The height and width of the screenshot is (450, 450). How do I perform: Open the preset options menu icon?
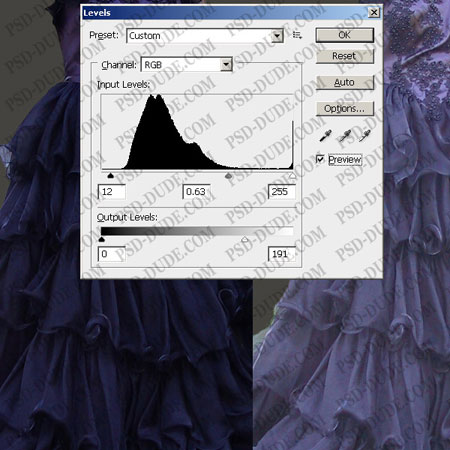[x=297, y=35]
